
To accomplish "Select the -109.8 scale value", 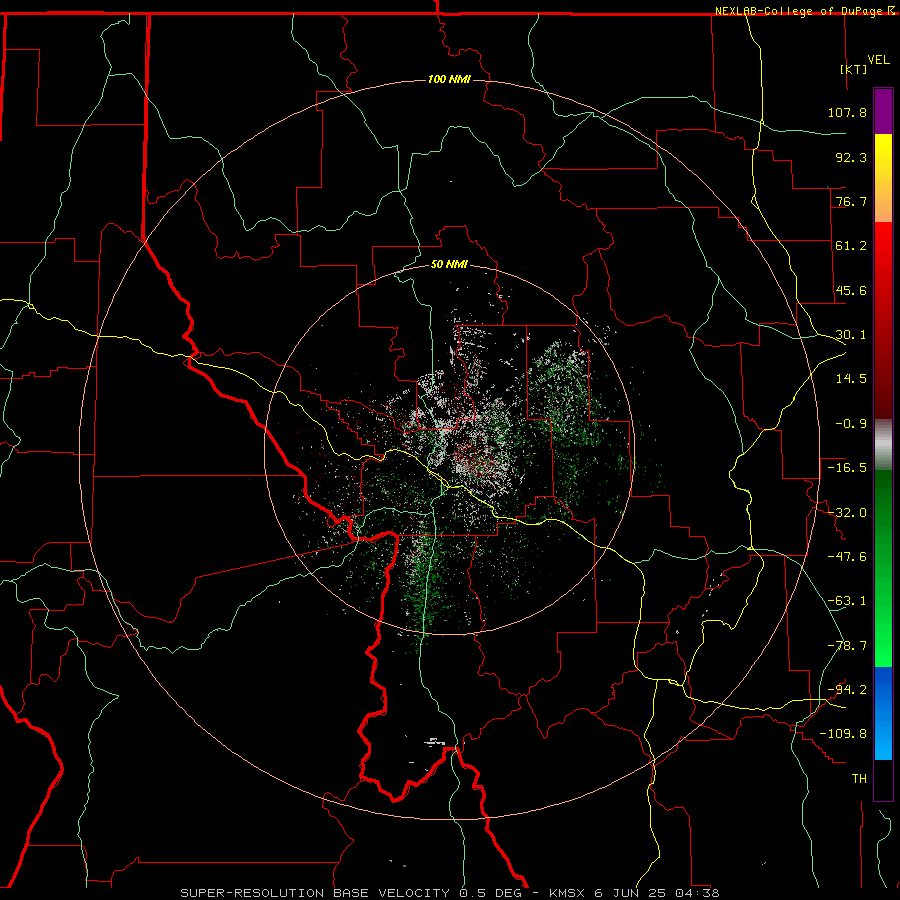I will point(843,734).
